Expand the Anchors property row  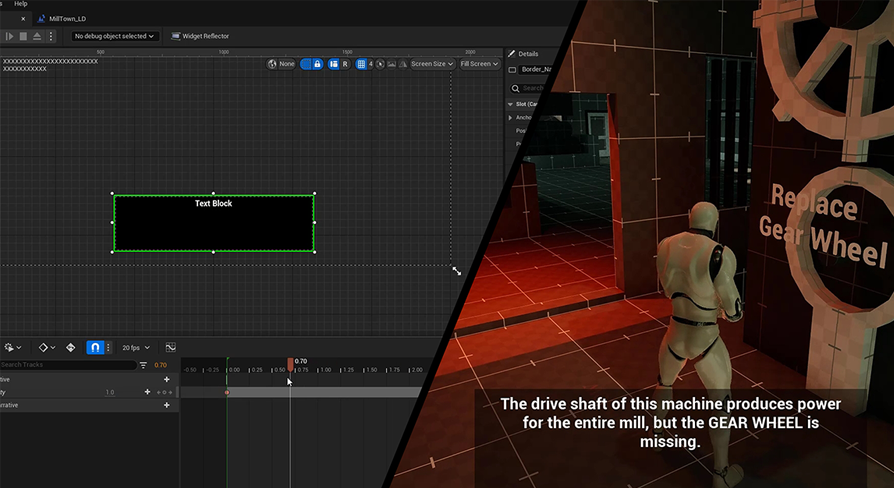click(510, 117)
